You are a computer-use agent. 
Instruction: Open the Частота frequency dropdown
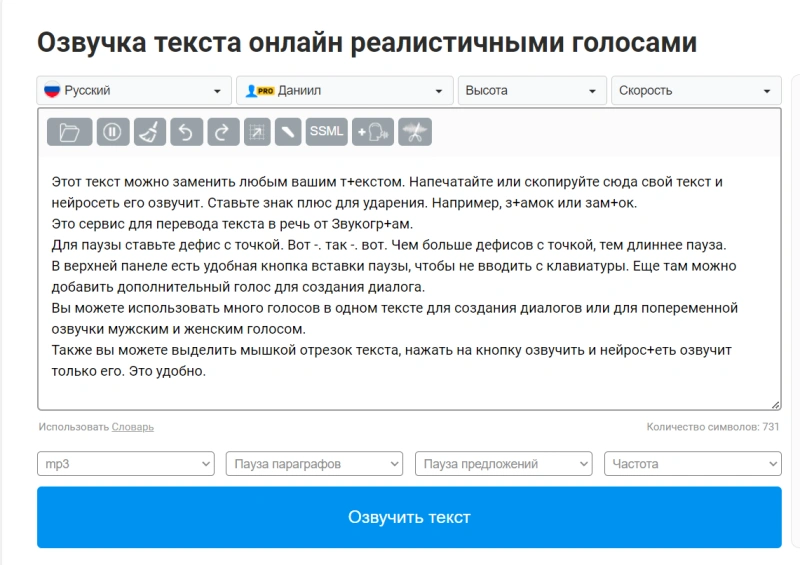pos(693,463)
